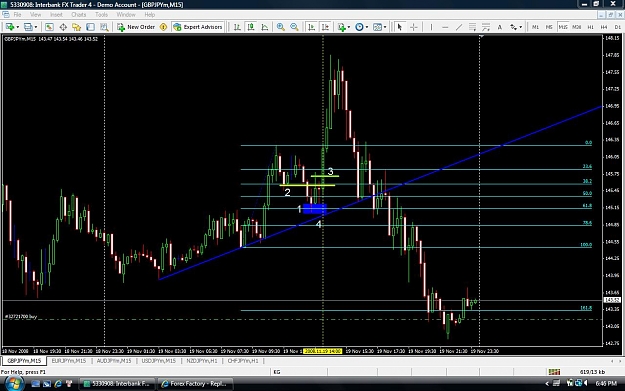This screenshot has height=391, width=625.
Task: Select the blue rectangle marked 1
Action: click(x=315, y=209)
